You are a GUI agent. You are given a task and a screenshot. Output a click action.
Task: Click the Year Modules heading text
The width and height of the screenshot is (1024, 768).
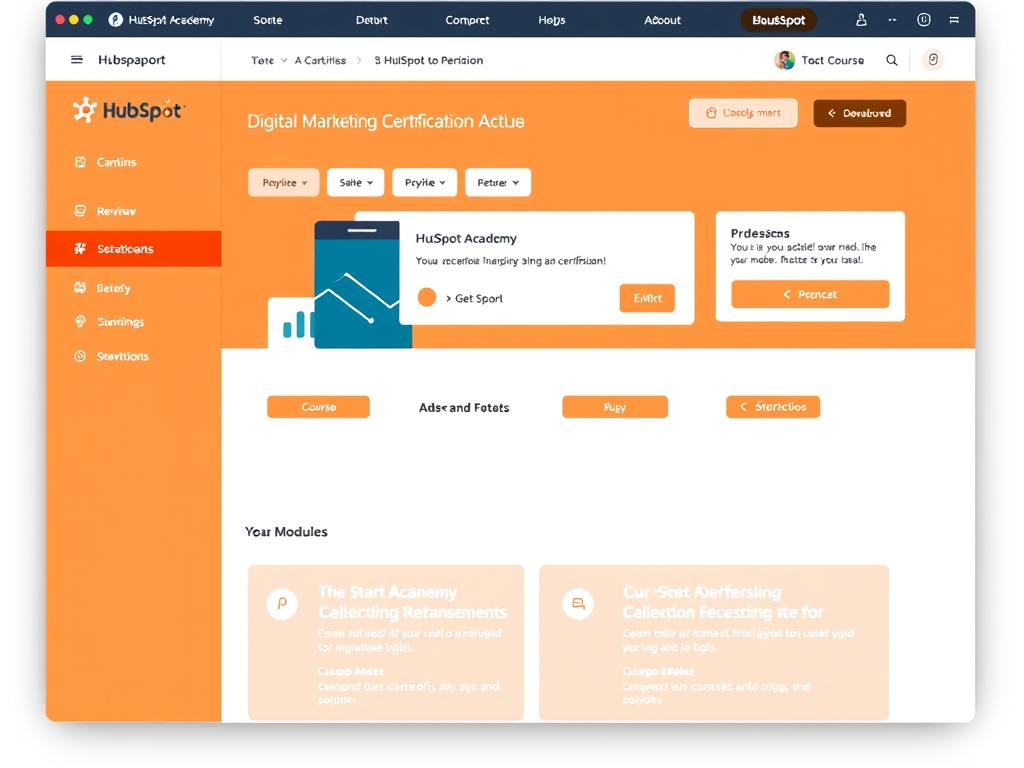pyautogui.click(x=286, y=532)
